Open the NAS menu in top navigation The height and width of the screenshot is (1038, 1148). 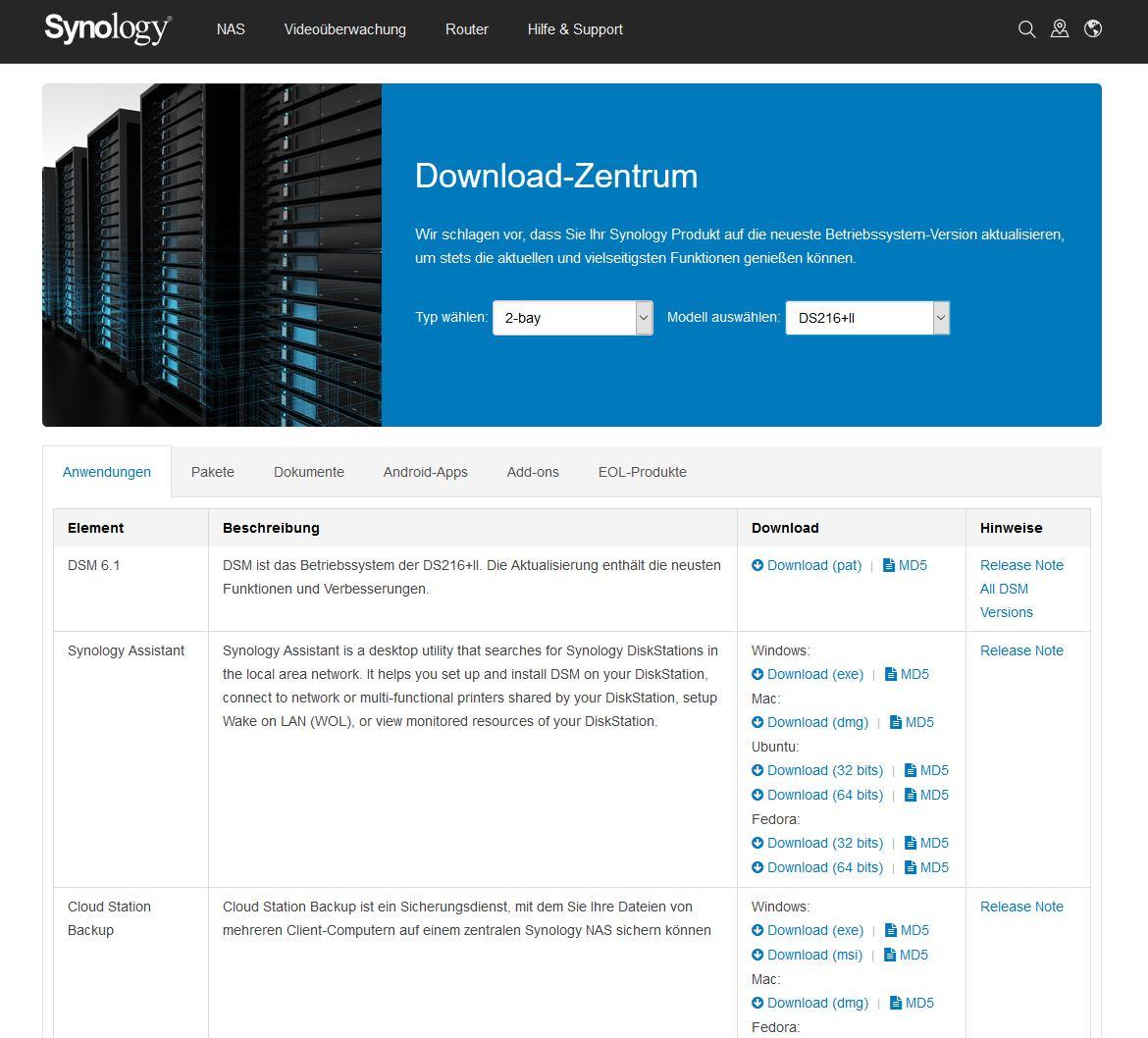231,29
